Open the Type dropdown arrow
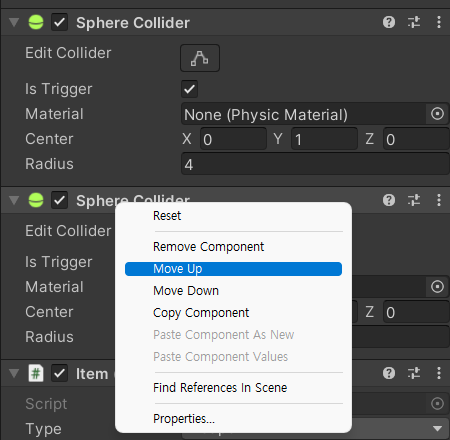450x440 pixels. (x=437, y=428)
